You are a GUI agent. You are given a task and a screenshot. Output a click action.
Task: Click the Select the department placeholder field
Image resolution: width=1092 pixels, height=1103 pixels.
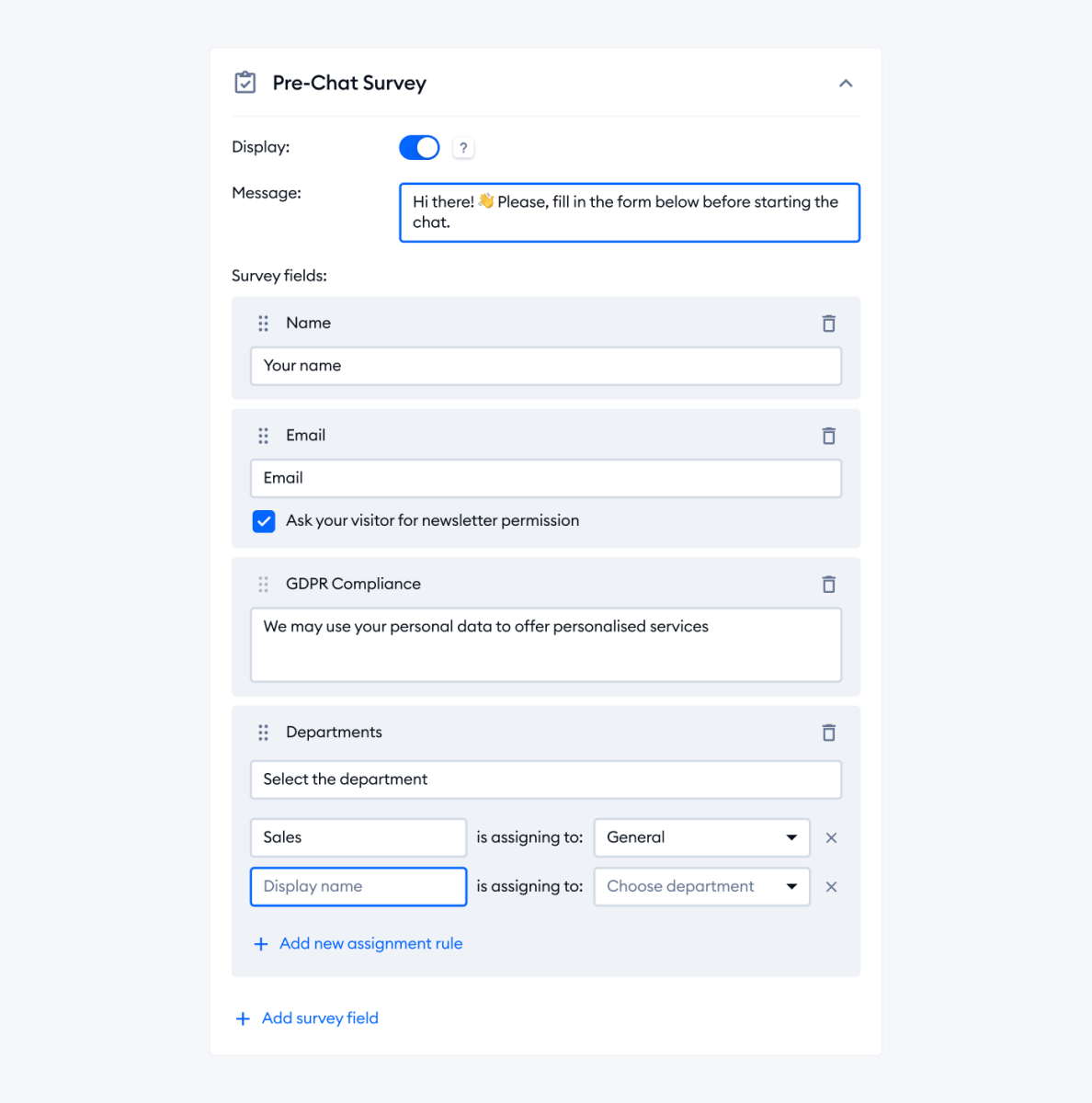tap(545, 779)
